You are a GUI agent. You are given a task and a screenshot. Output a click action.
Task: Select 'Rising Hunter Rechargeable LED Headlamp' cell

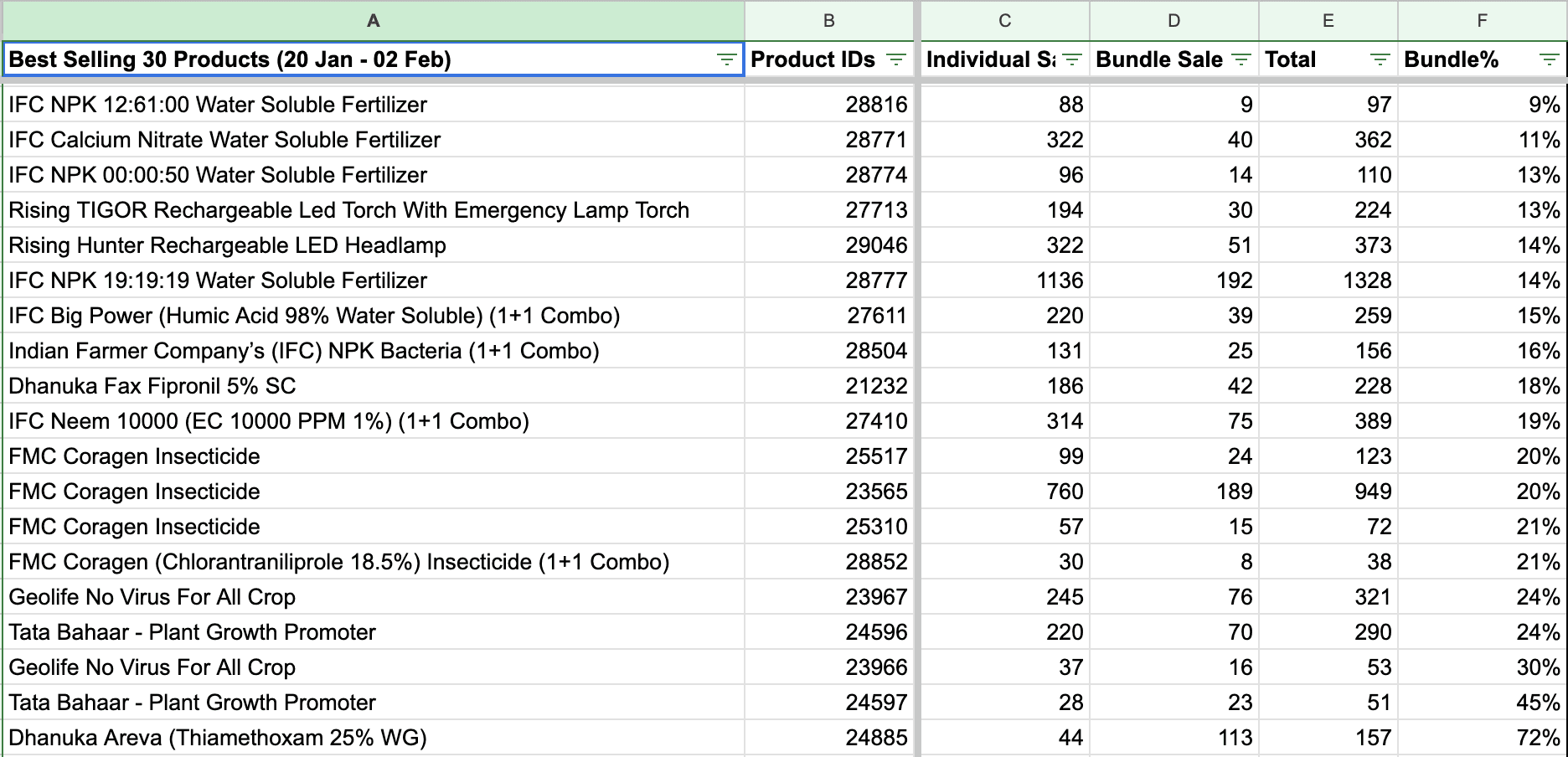374,245
